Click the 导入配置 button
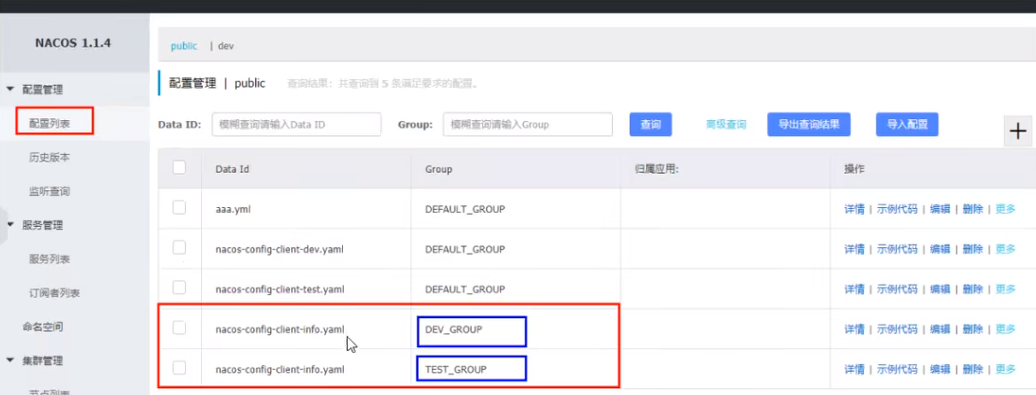1036x395 pixels. pos(907,124)
